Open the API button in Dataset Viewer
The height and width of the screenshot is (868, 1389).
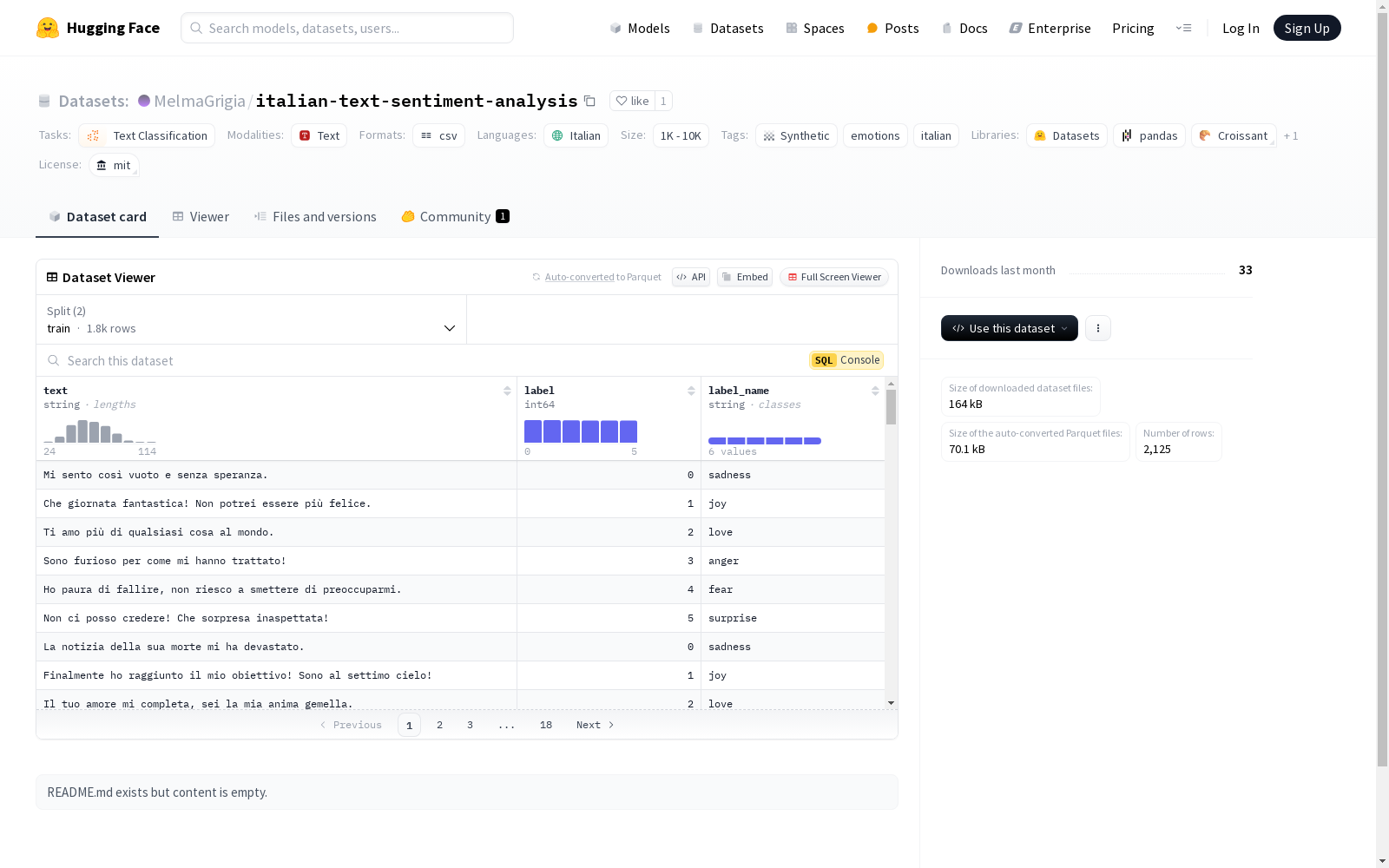(691, 277)
